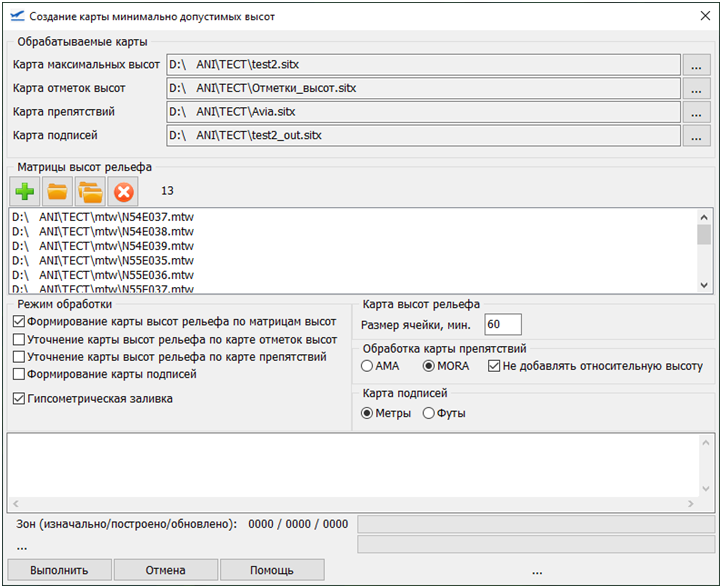
Task: Toggle Гипсометрическая заливка checkbox
Action: click(x=19, y=399)
